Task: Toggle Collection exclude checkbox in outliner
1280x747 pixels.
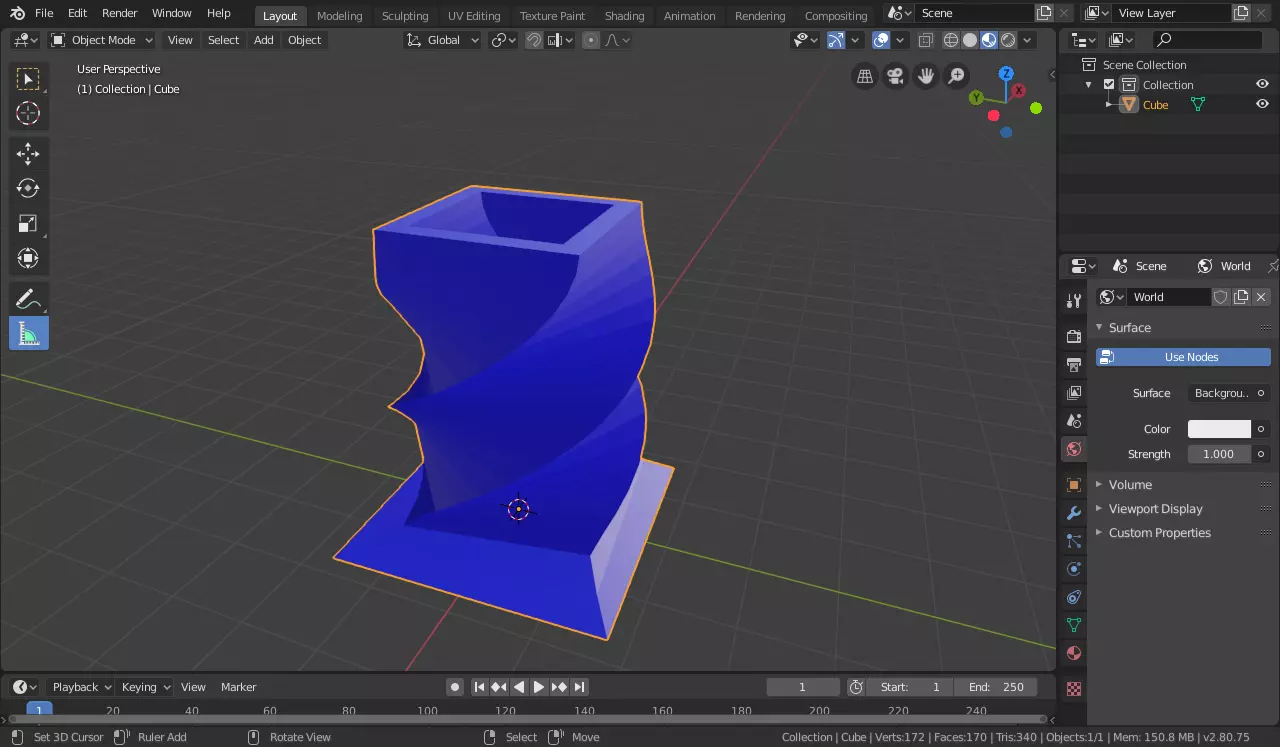Action: click(x=1108, y=85)
